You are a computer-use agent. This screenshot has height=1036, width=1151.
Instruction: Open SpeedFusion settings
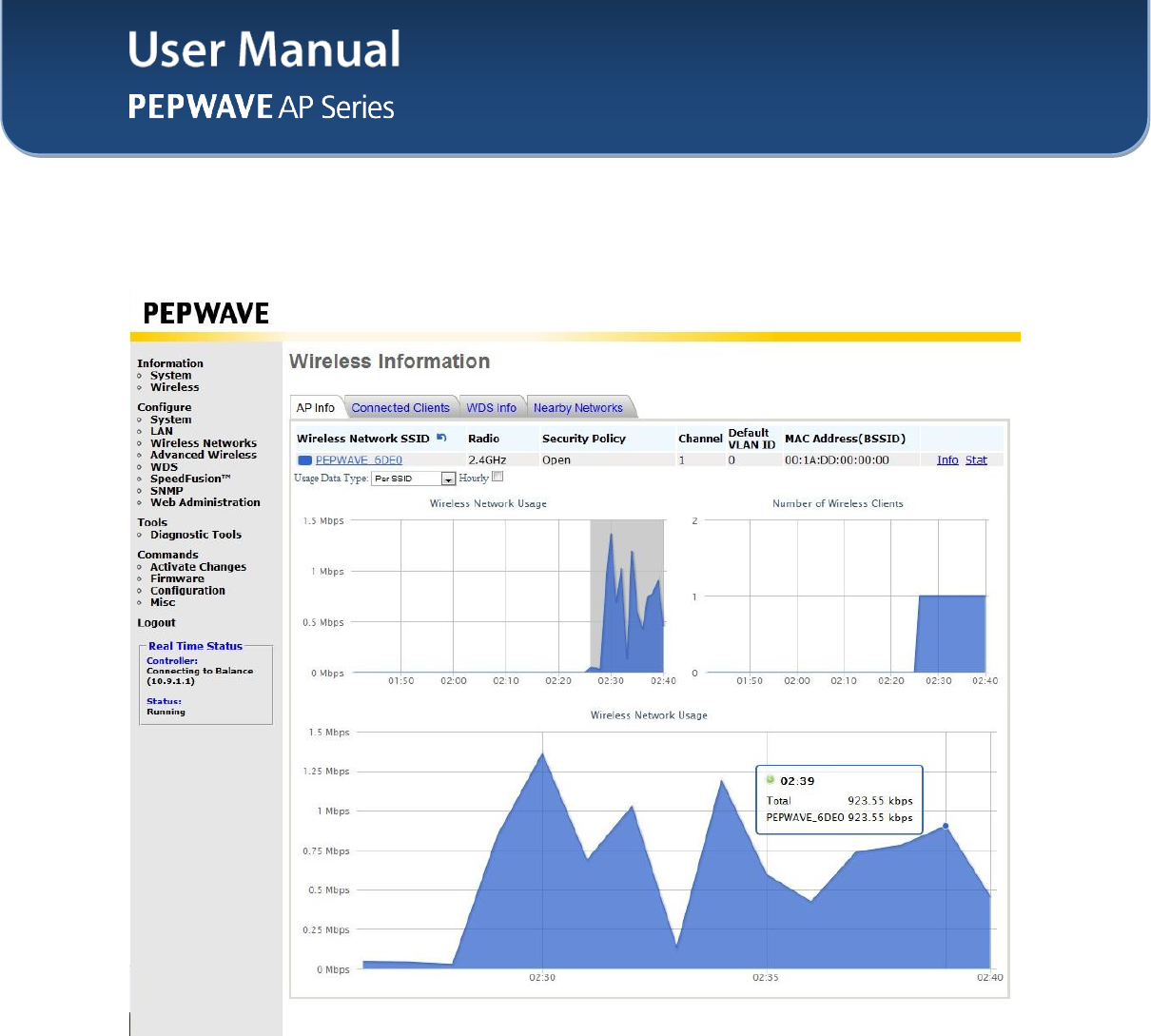pyautogui.click(x=190, y=479)
